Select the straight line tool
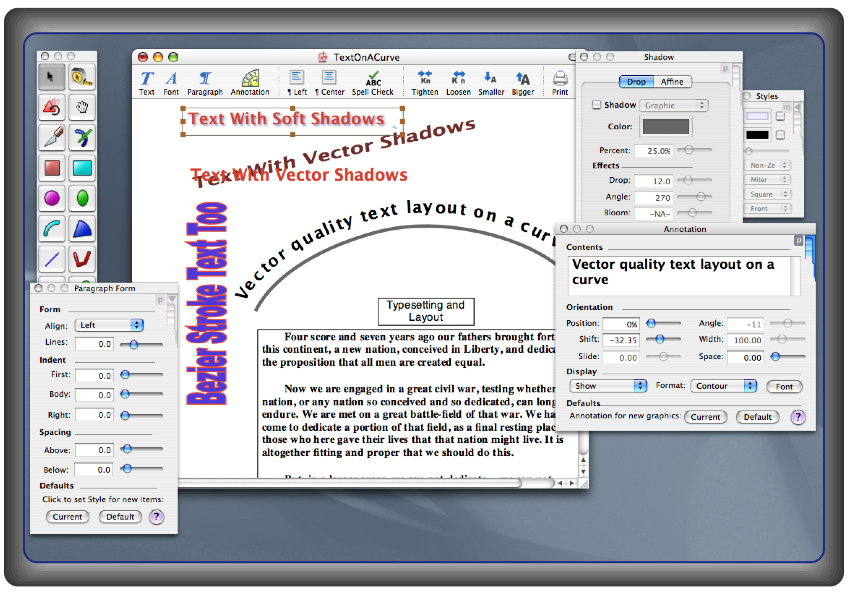 point(52,259)
